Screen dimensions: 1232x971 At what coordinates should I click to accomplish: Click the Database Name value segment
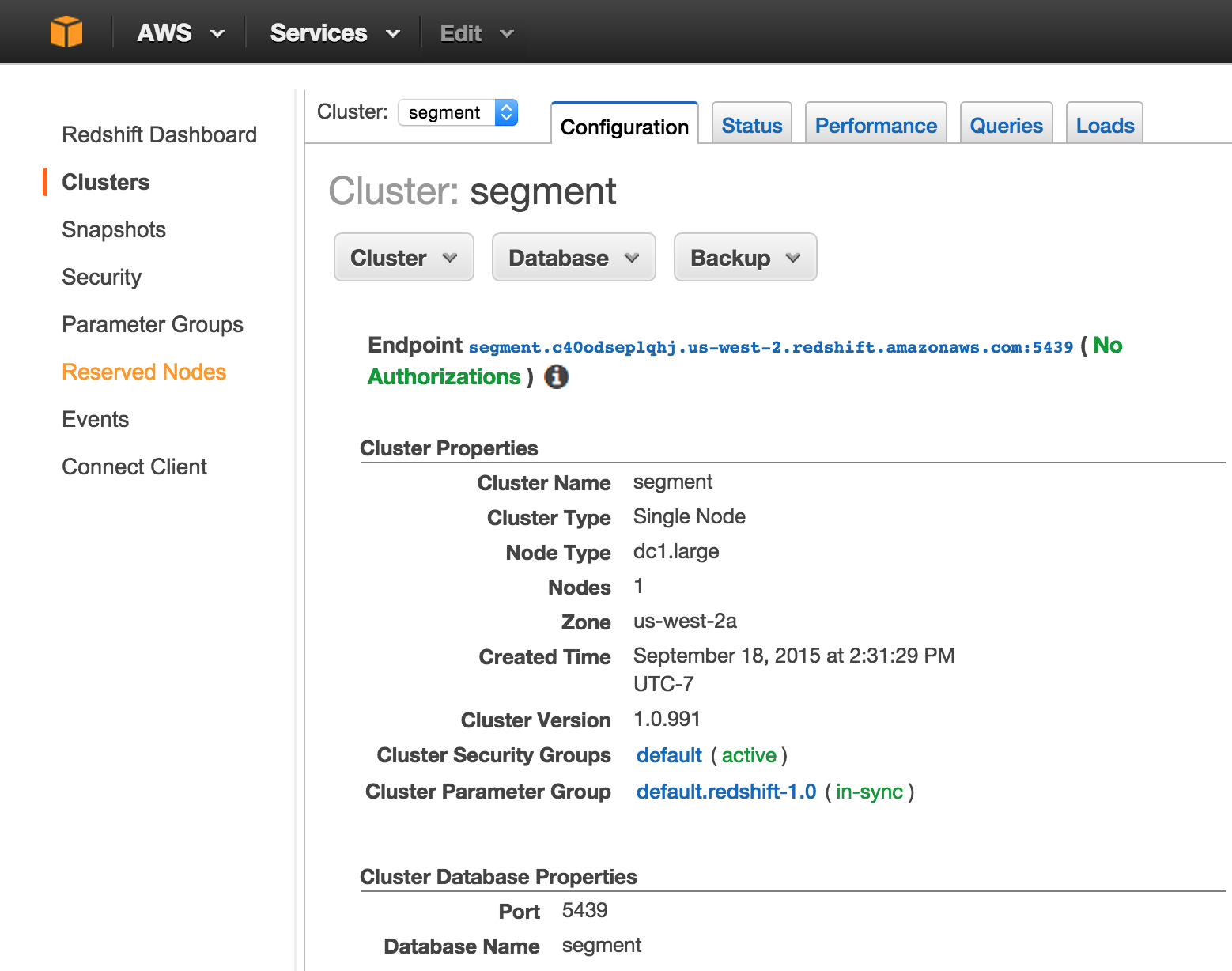602,945
